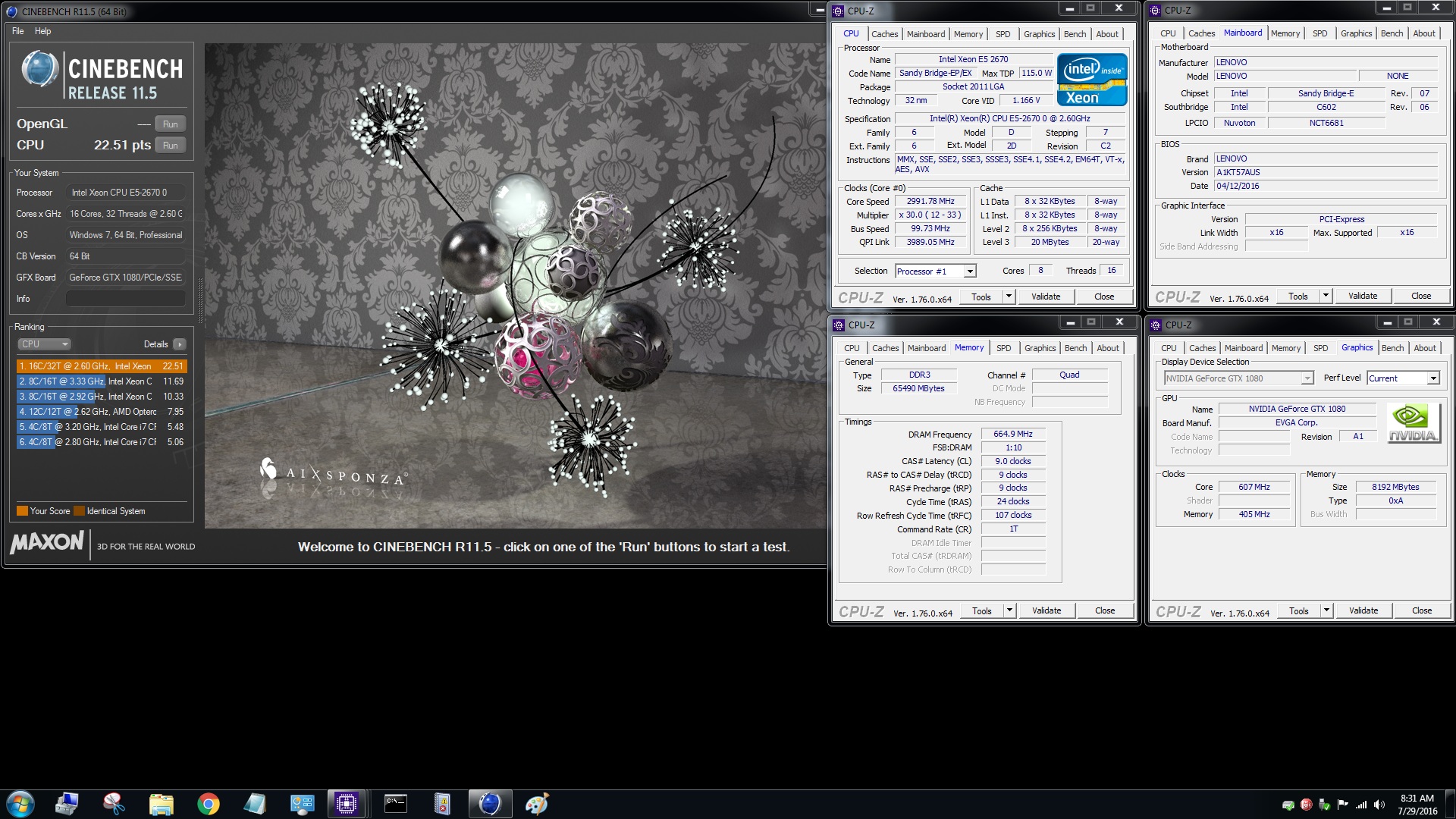Click Core Speed value 2991.78 MHz

tap(930, 202)
